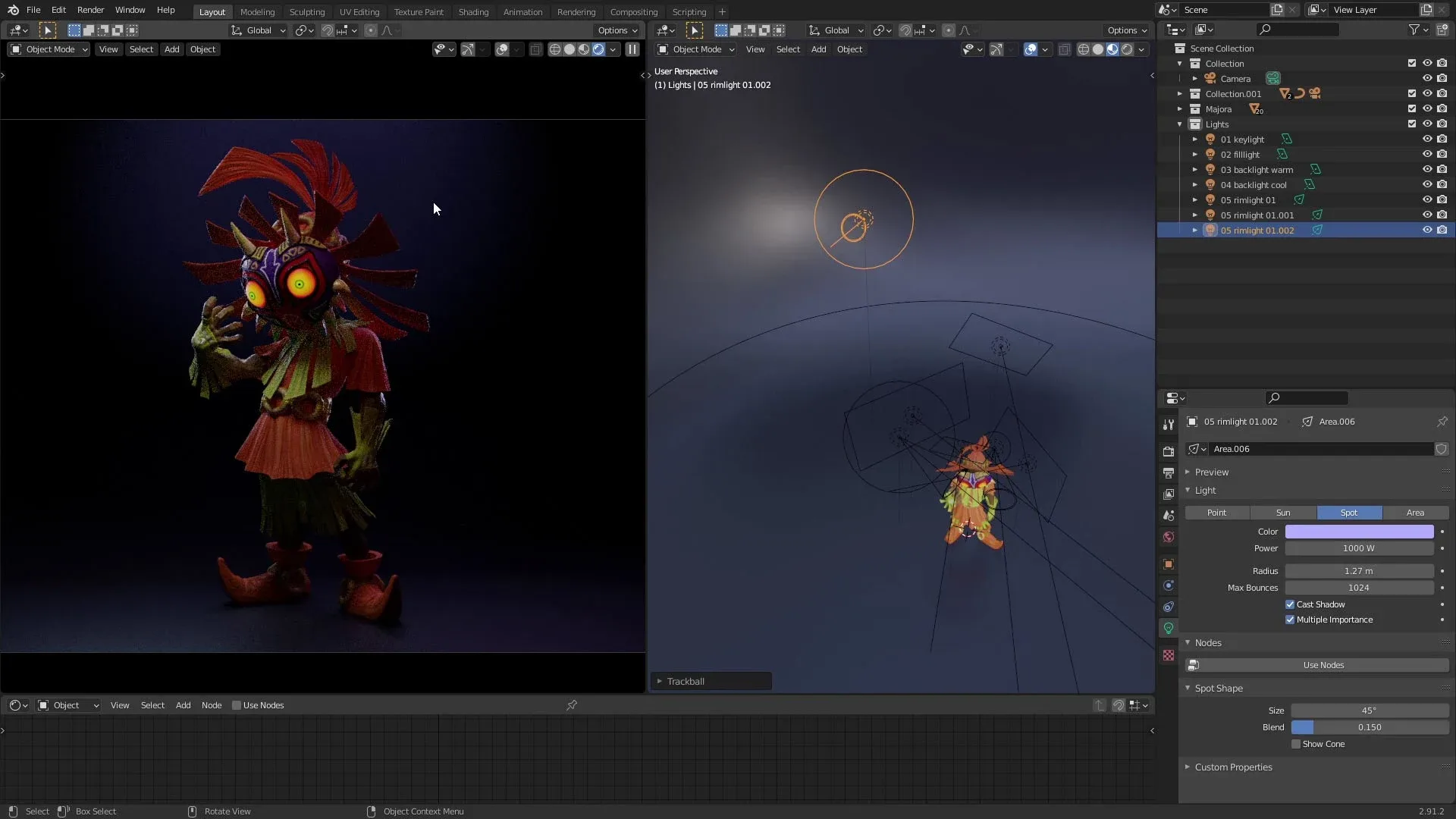This screenshot has height=819, width=1456.
Task: Open the World properties tab
Action: pos(1169,537)
